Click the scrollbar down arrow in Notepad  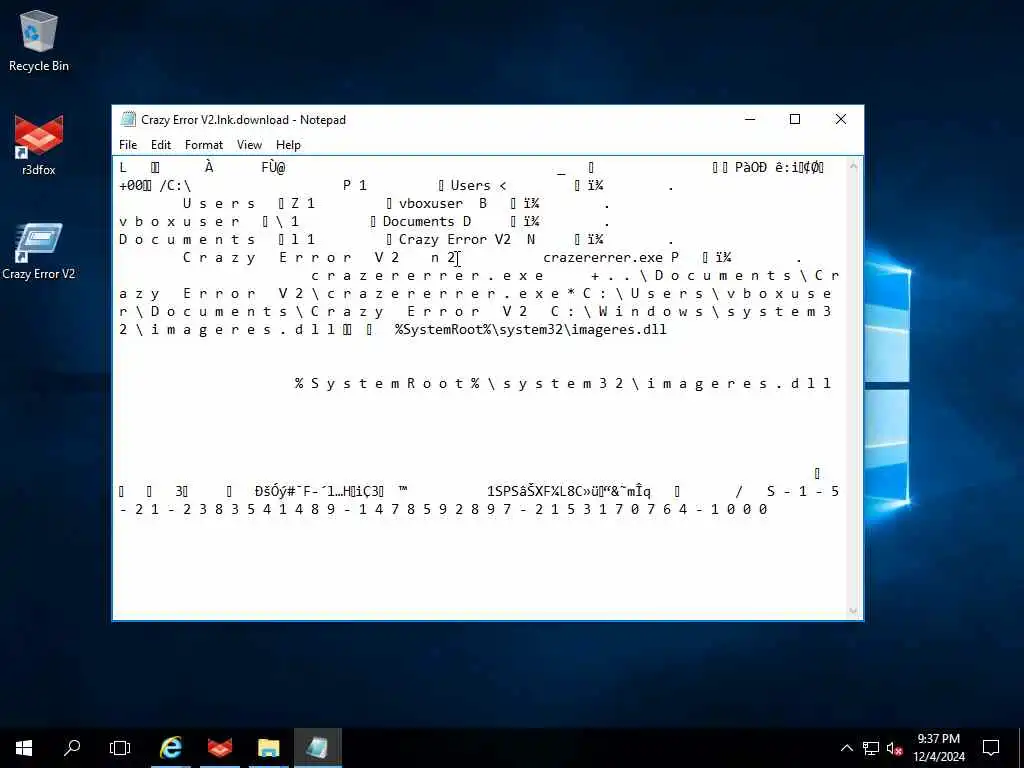click(x=853, y=611)
